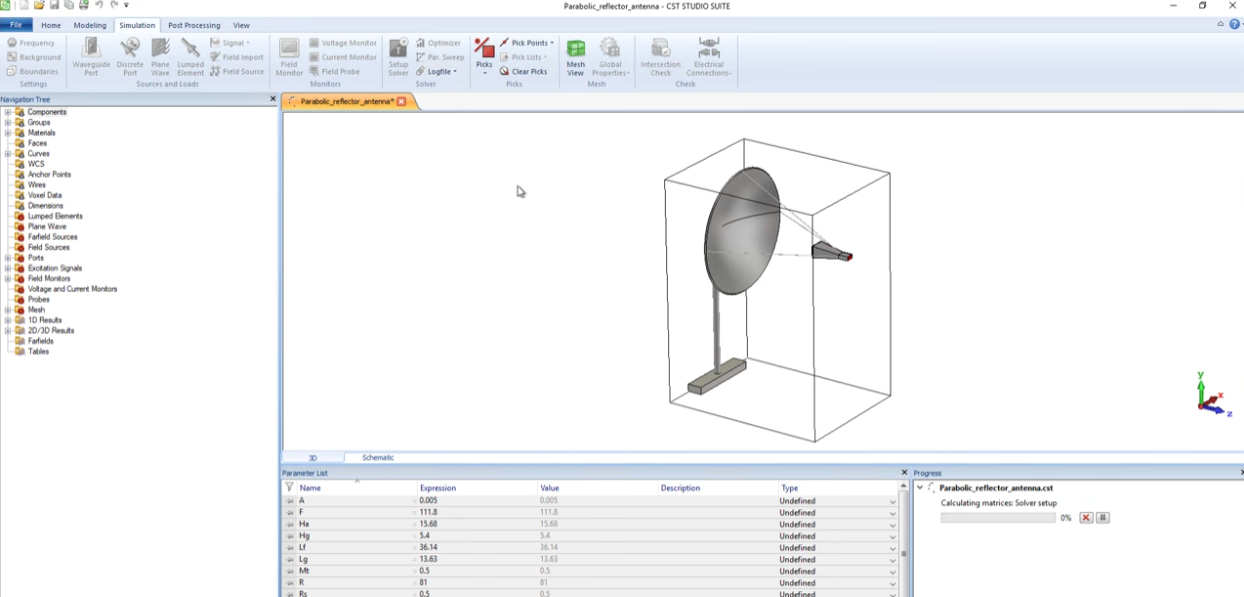Collapse the progress entry chevron

[920, 487]
